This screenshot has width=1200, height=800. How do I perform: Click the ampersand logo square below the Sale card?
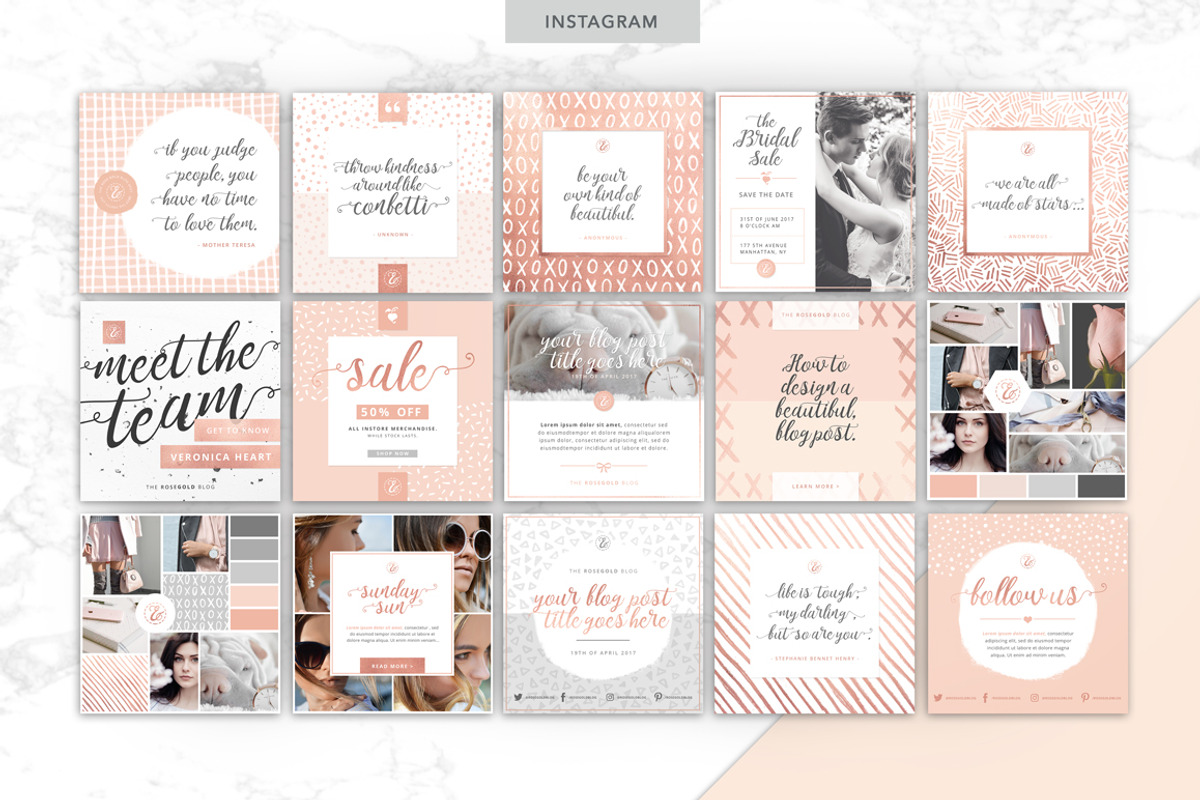(392, 486)
